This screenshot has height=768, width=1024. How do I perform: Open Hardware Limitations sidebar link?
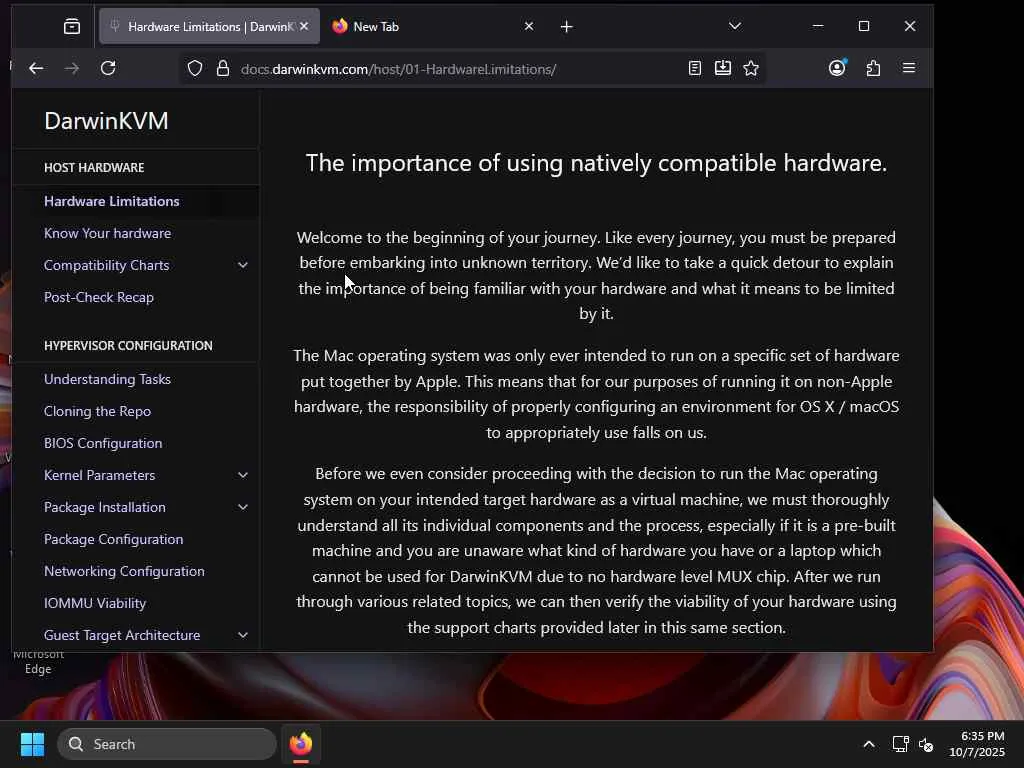click(112, 202)
